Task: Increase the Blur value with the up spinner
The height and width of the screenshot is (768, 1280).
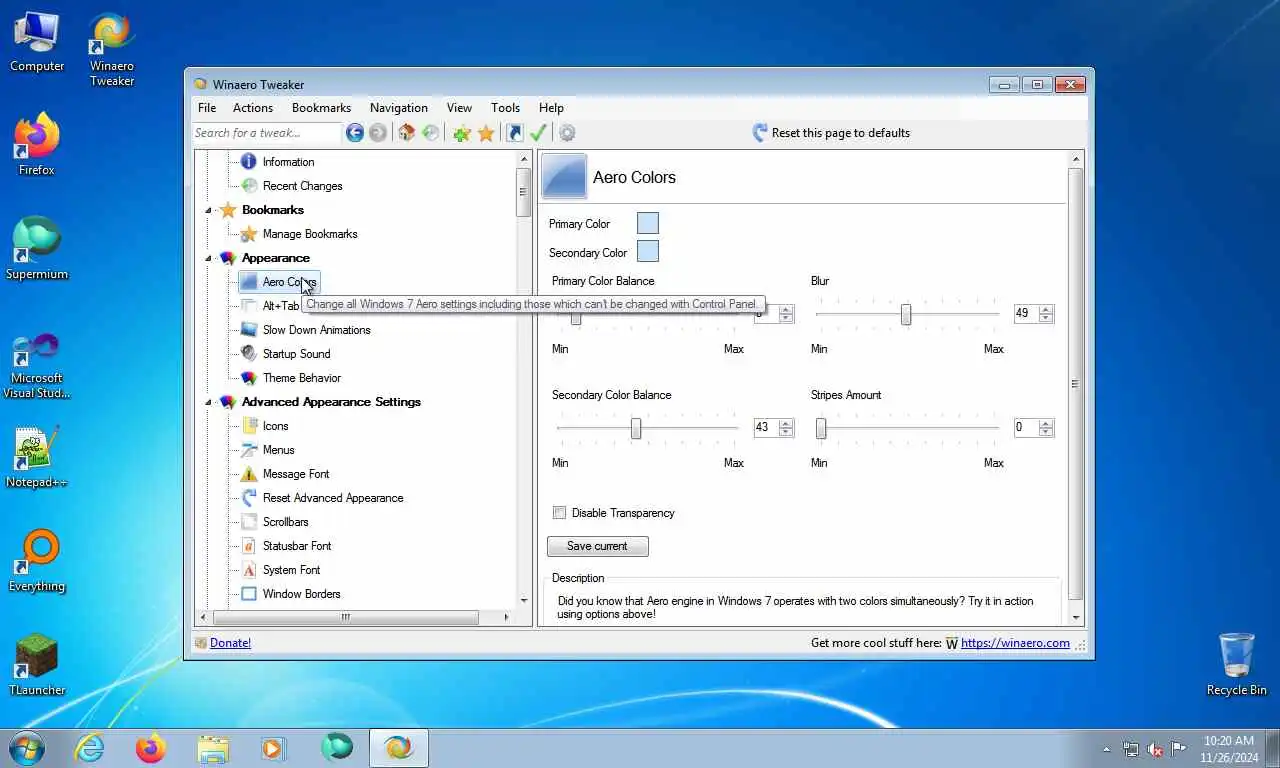Action: (x=1046, y=309)
